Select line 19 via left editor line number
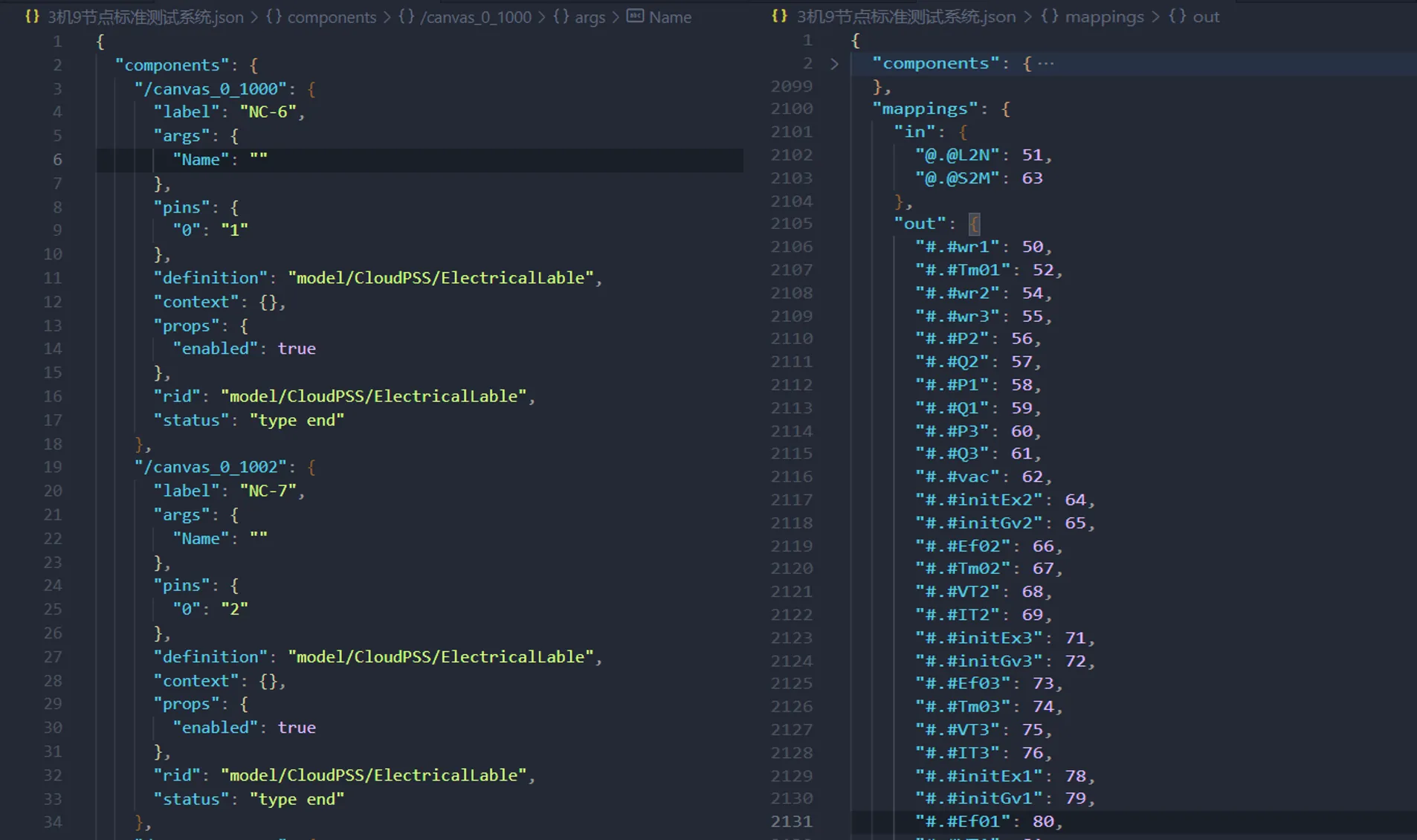The width and height of the screenshot is (1417, 840). pos(53,468)
